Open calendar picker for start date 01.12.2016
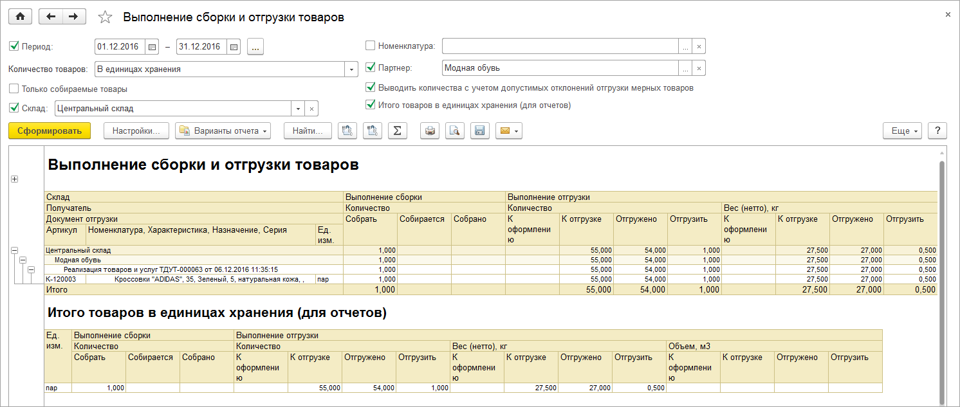The width and height of the screenshot is (960, 407). click(152, 46)
